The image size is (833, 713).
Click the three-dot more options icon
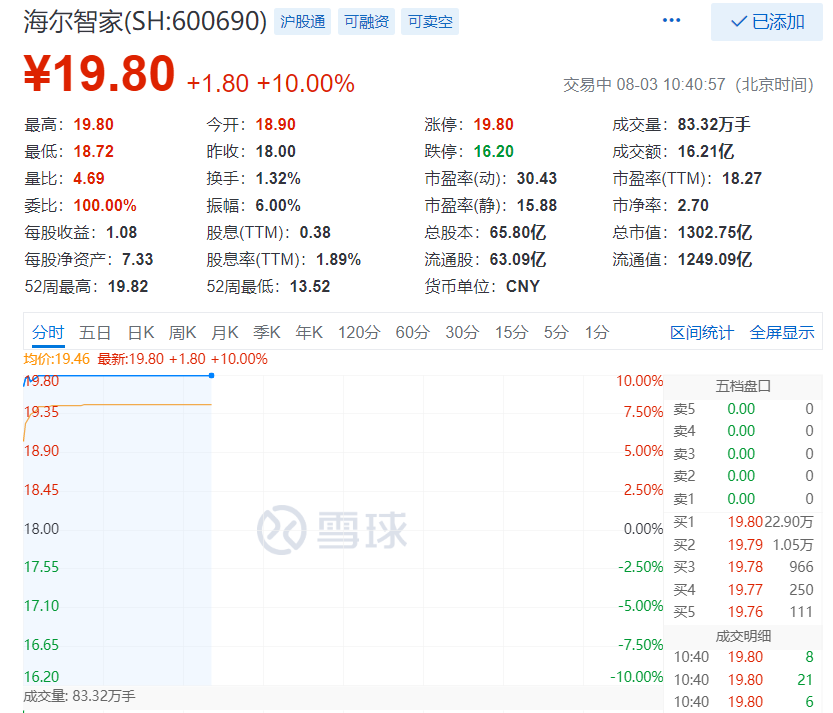(x=671, y=21)
